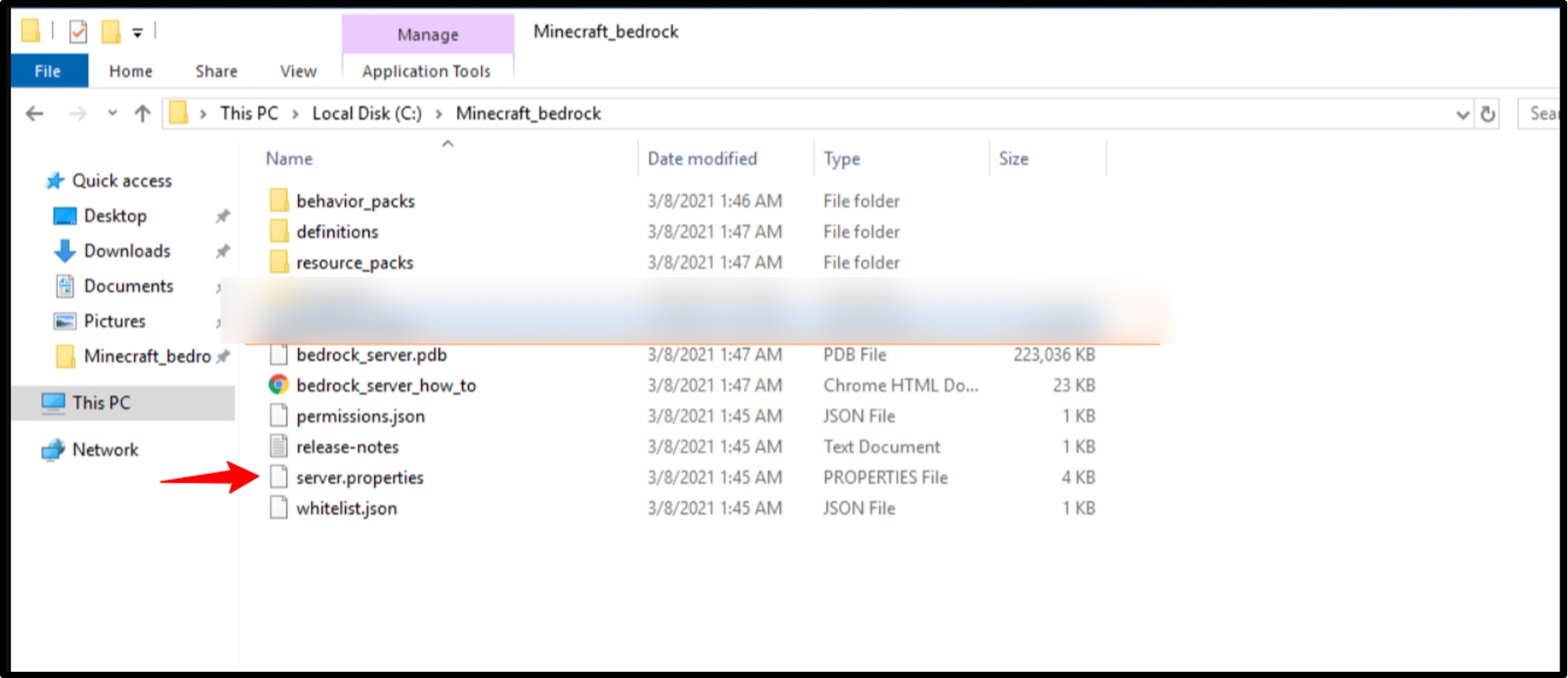Click the Properties quick access toolbar icon
This screenshot has height=678, width=1568.
tap(78, 32)
